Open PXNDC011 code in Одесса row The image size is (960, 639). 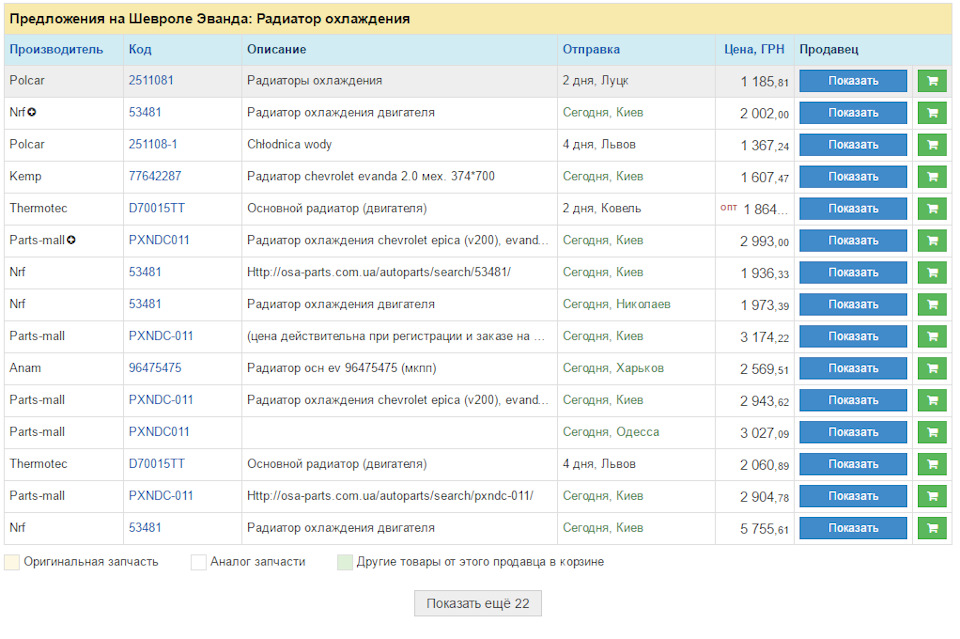[159, 432]
